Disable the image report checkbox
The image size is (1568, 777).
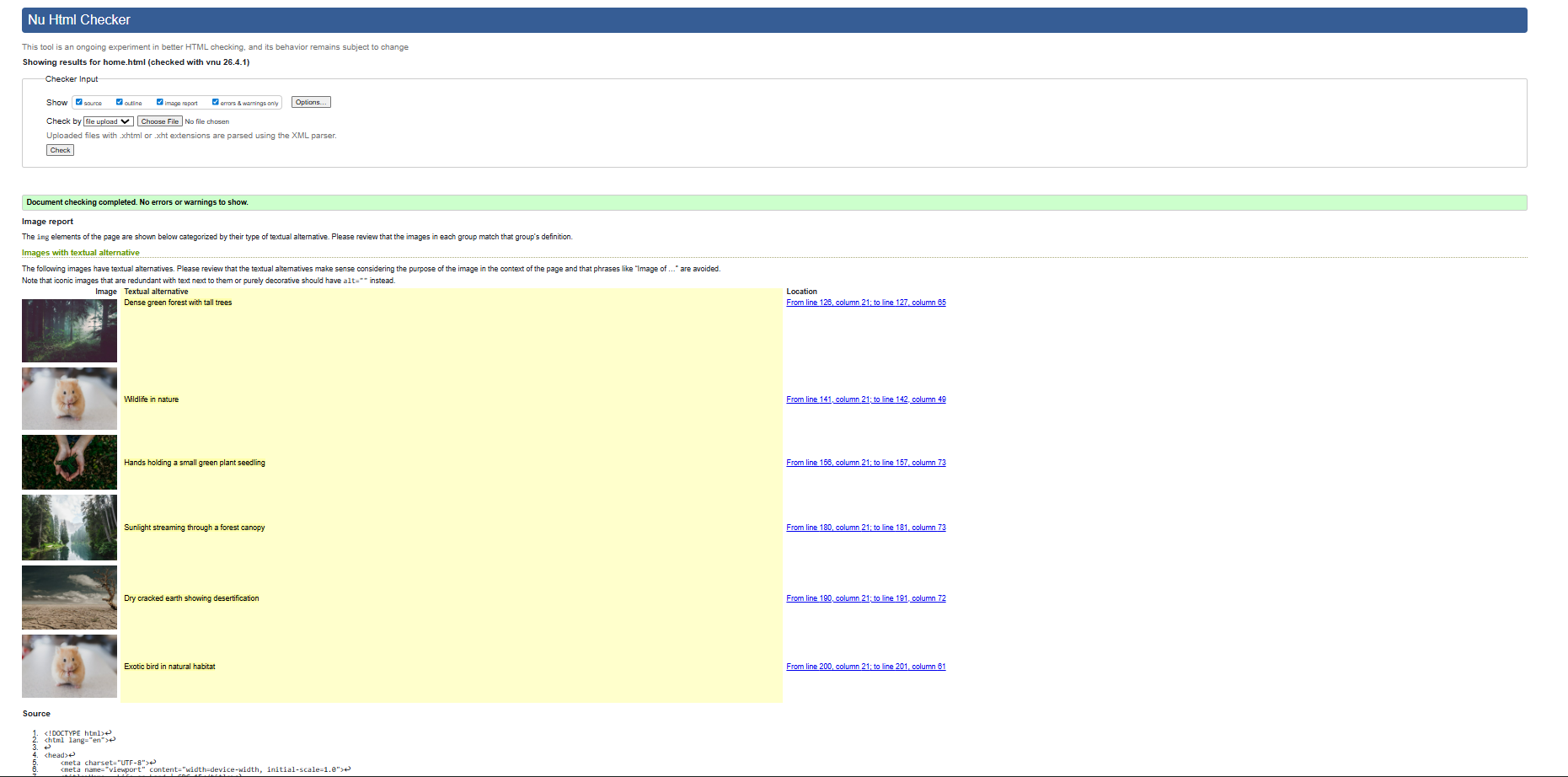[x=159, y=101]
